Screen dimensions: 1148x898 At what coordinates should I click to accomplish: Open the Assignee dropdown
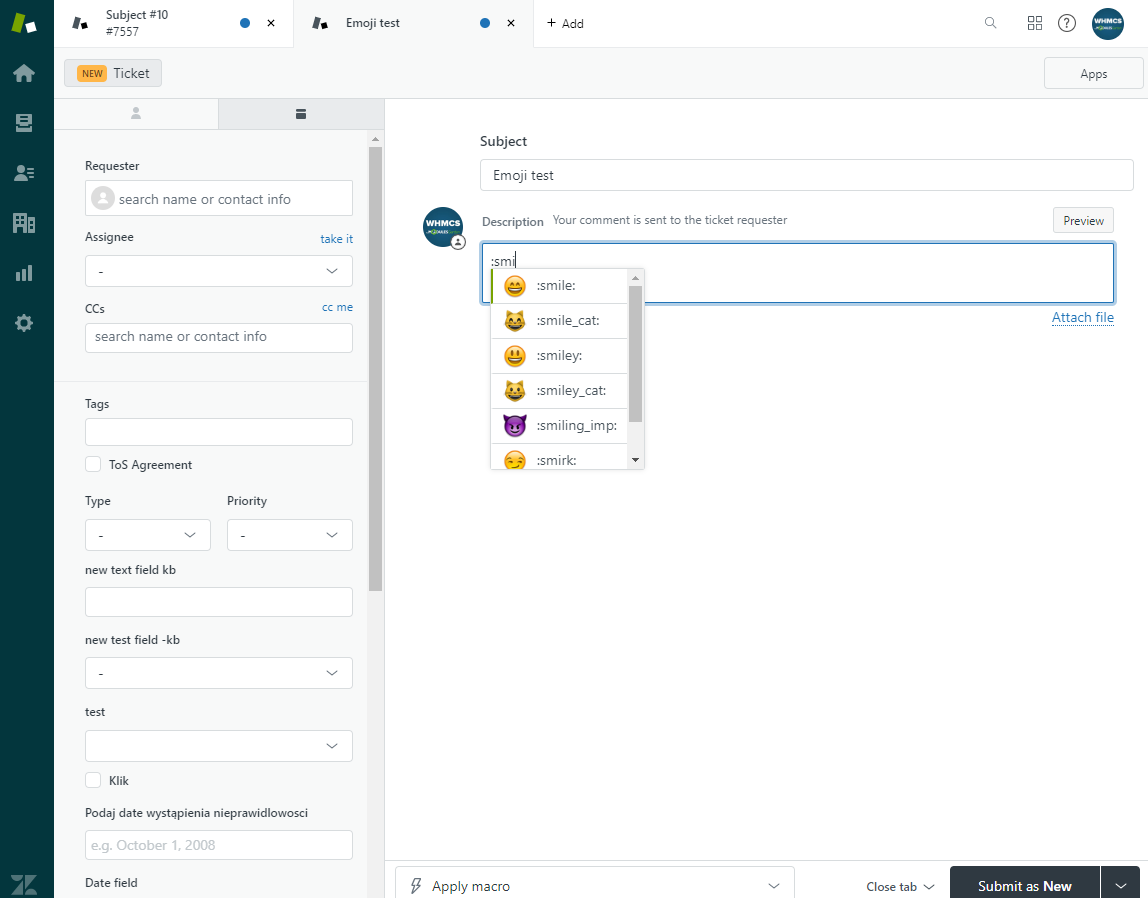point(218,271)
